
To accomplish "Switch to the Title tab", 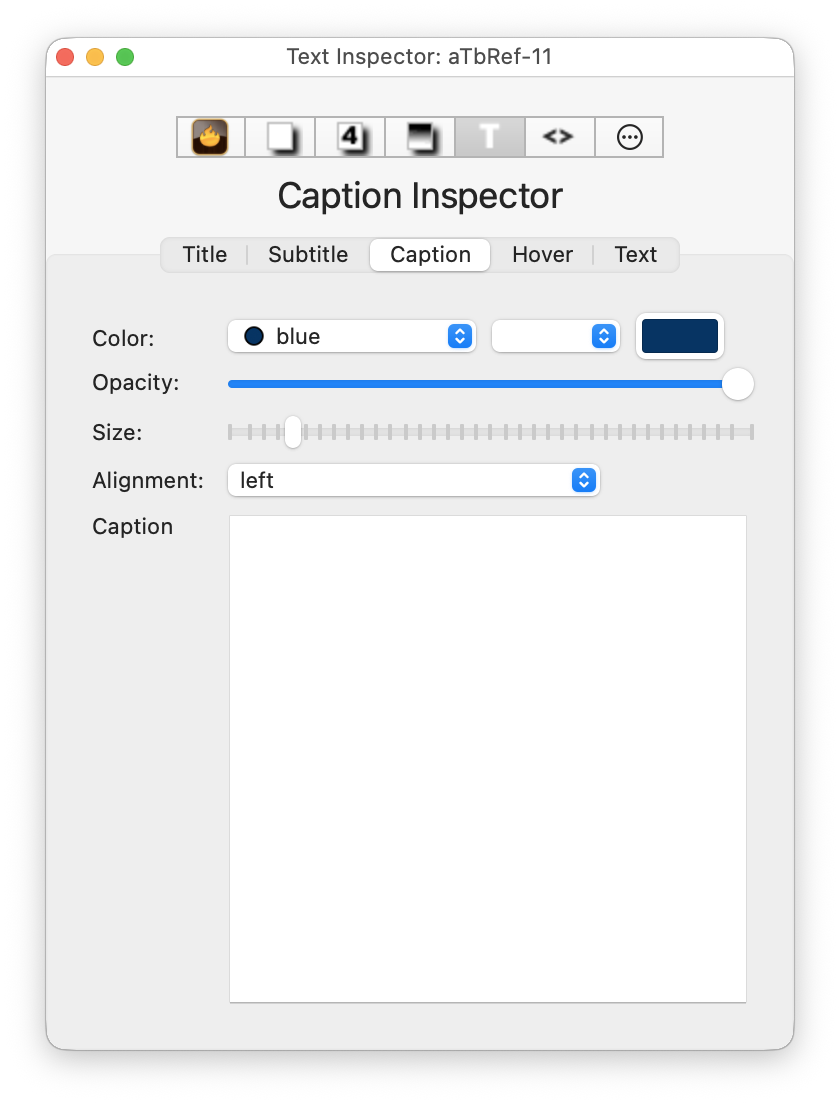I will point(204,255).
